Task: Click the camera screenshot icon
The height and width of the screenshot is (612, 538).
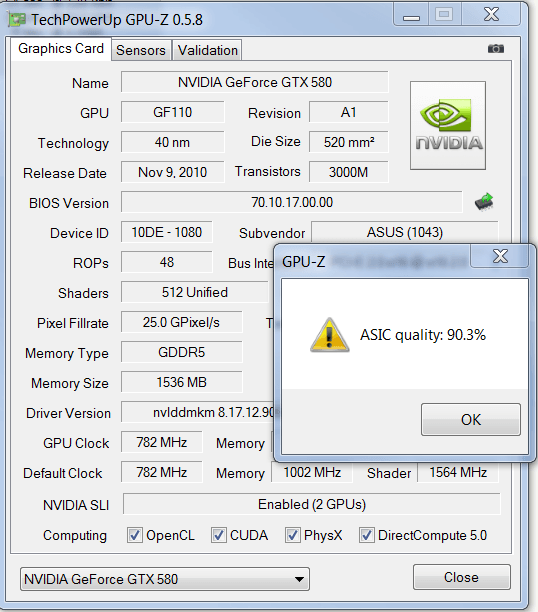Action: (496, 49)
